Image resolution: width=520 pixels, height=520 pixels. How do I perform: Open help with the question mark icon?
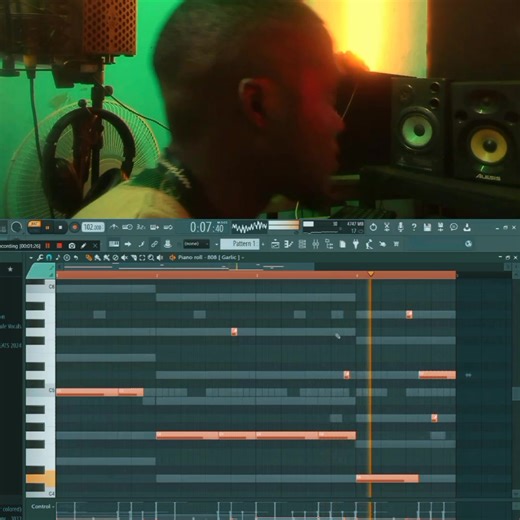(414, 227)
